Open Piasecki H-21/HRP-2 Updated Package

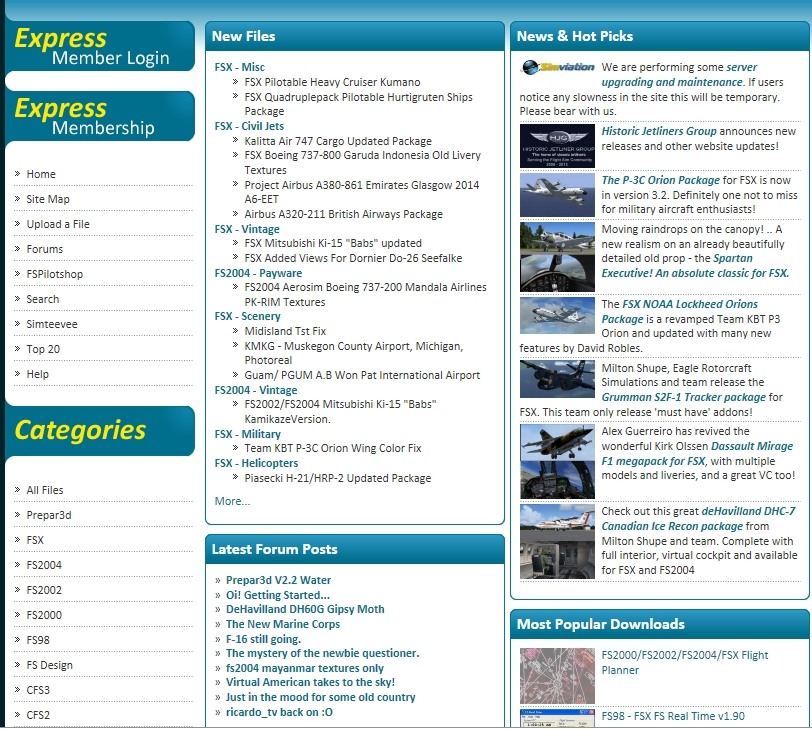338,478
